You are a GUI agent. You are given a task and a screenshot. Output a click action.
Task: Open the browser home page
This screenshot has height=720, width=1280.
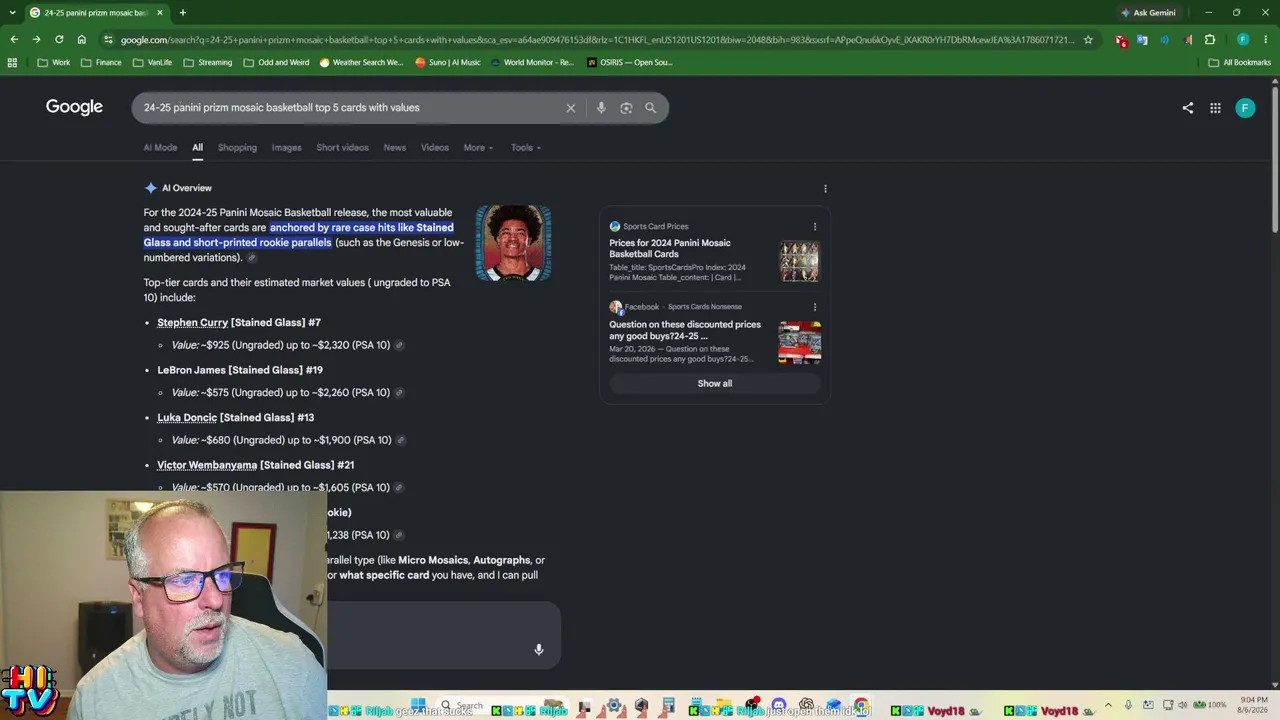pos(82,40)
